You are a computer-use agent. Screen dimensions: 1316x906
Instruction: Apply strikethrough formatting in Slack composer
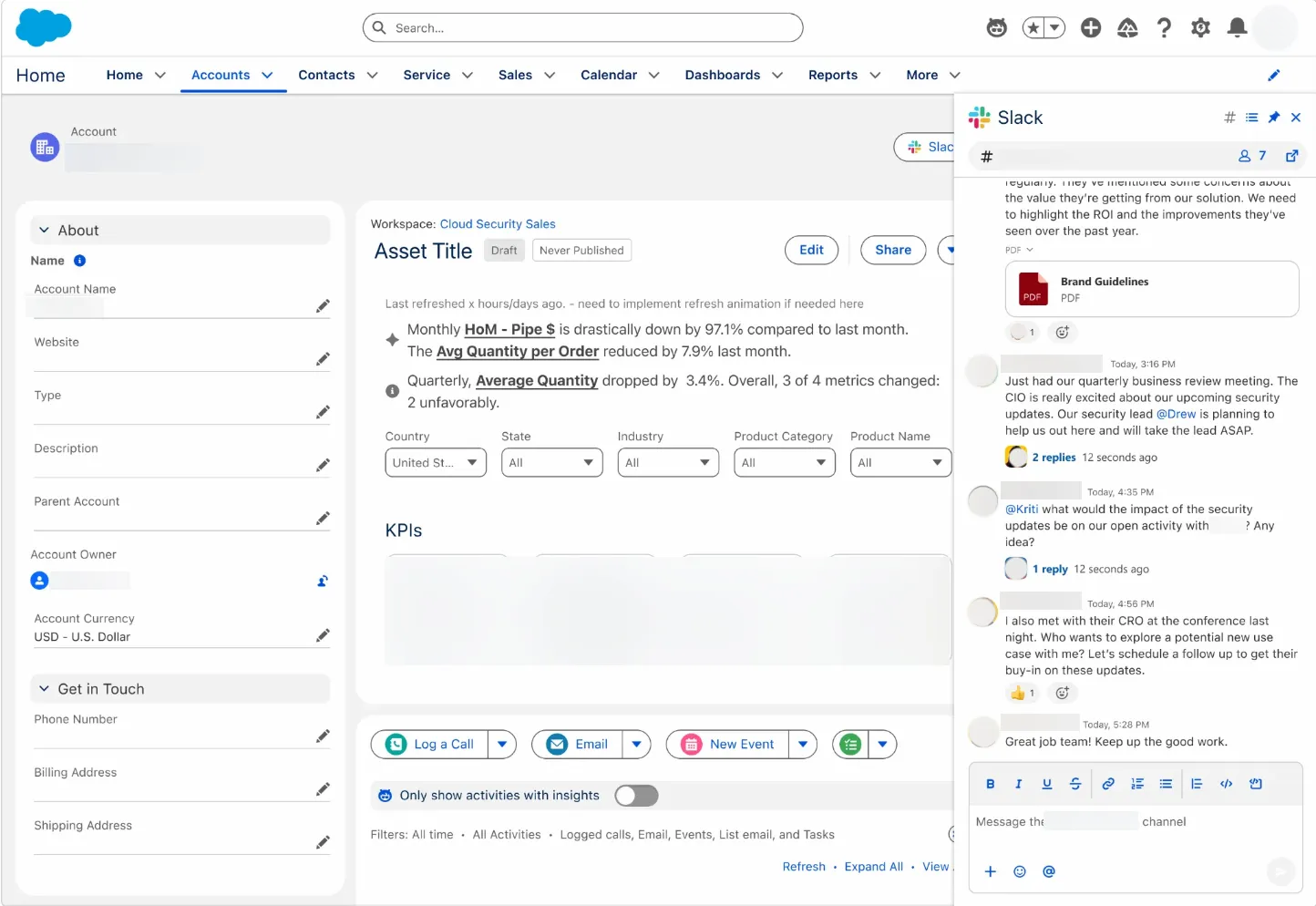(1075, 784)
